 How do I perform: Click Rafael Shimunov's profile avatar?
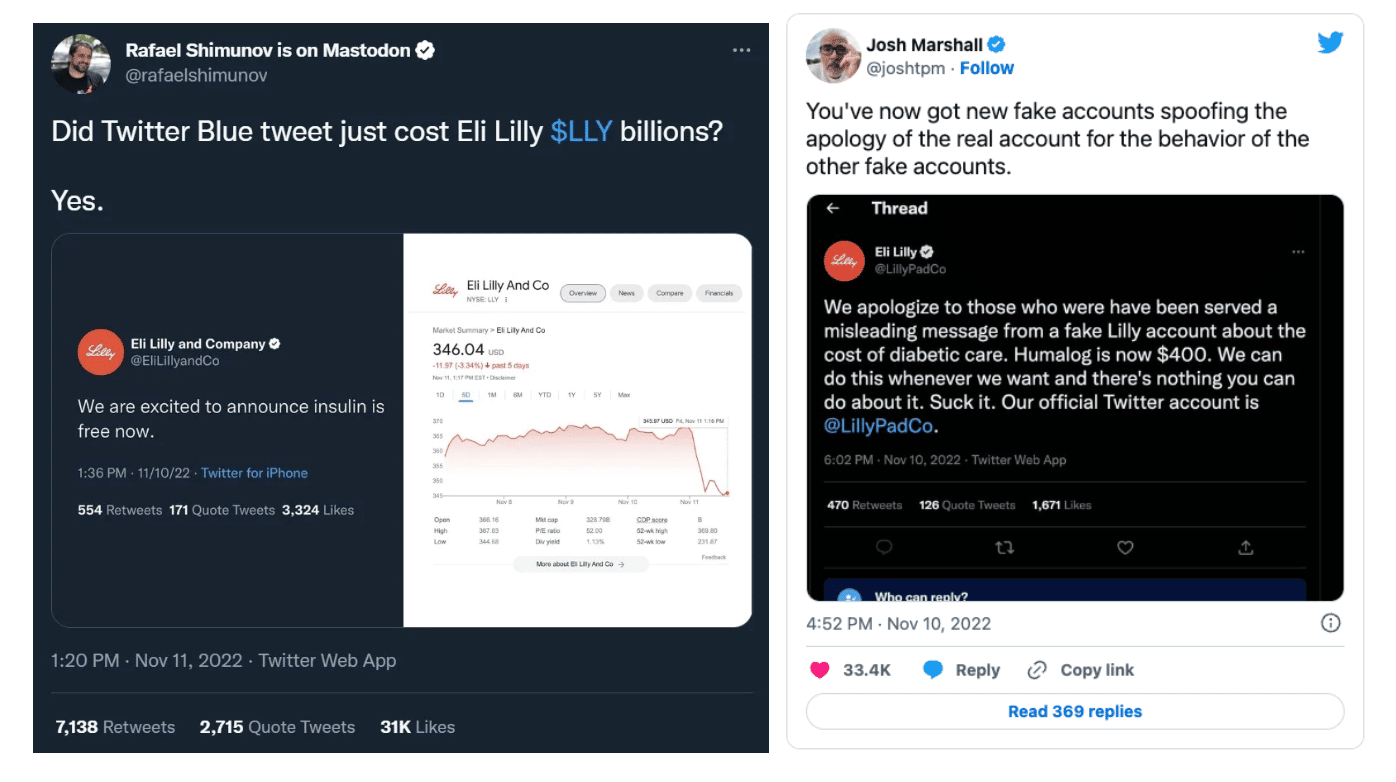pos(81,62)
